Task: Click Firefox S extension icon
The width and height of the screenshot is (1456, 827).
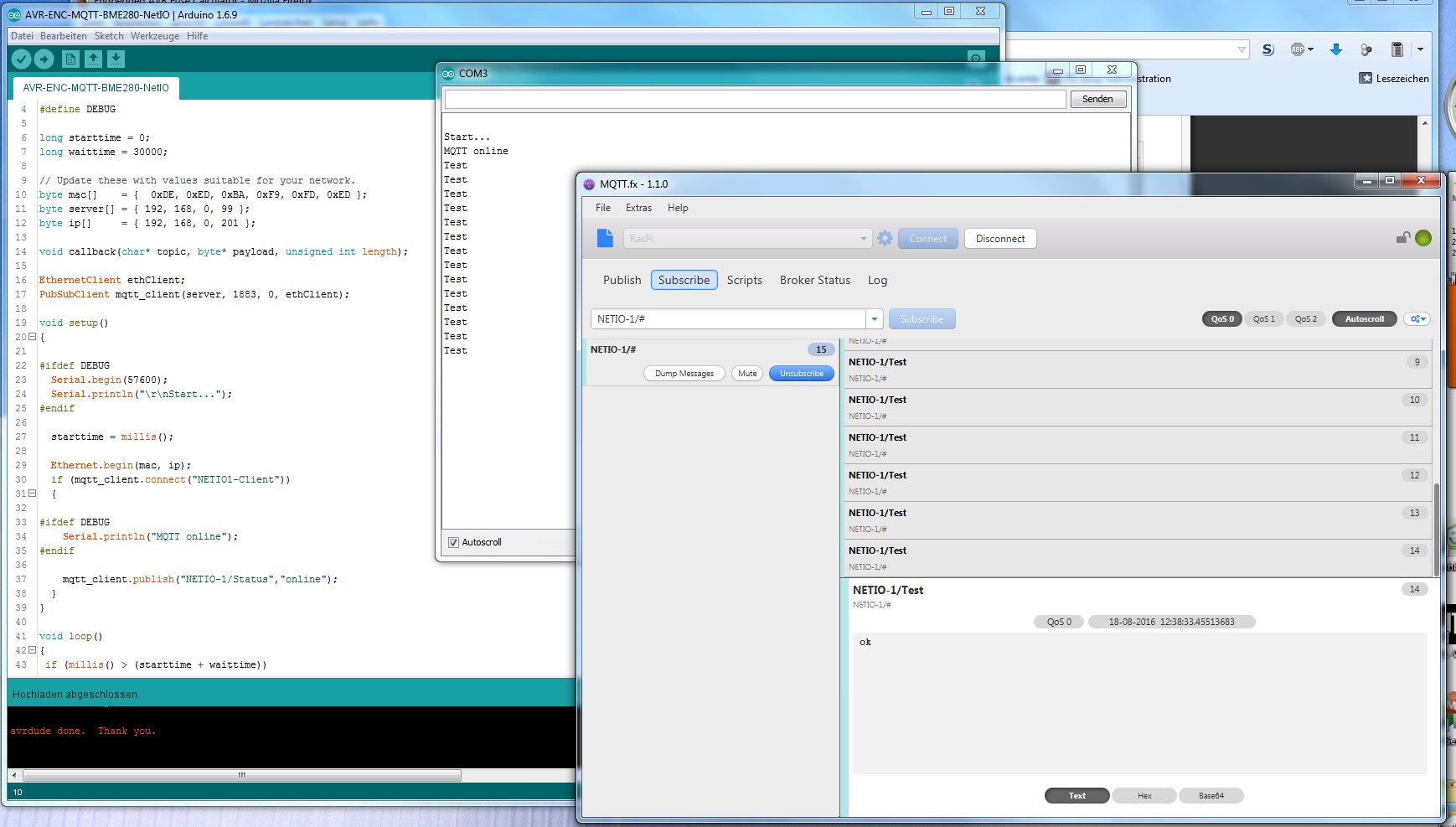Action: point(1268,49)
